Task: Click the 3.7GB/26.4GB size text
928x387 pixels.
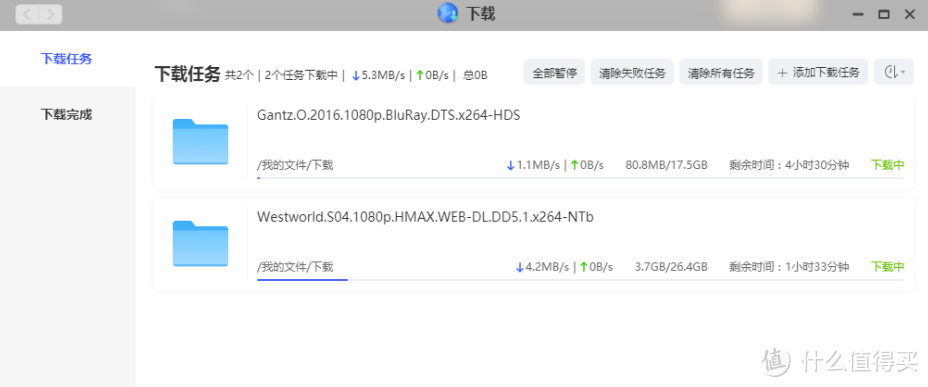Action: click(x=671, y=267)
